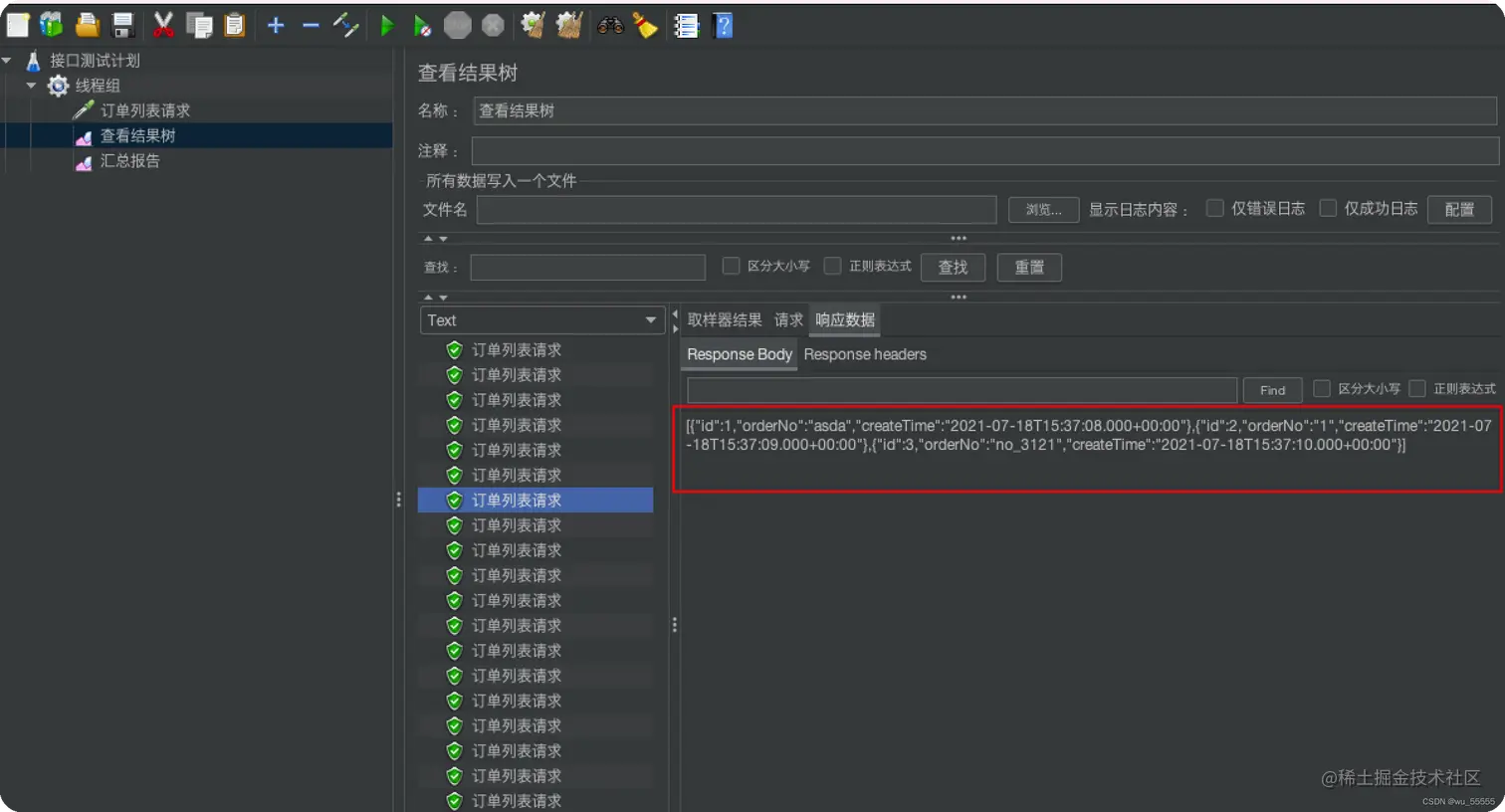The height and width of the screenshot is (812, 1505).
Task: Enable the 仅错误日志 checkbox
Action: point(1214,208)
